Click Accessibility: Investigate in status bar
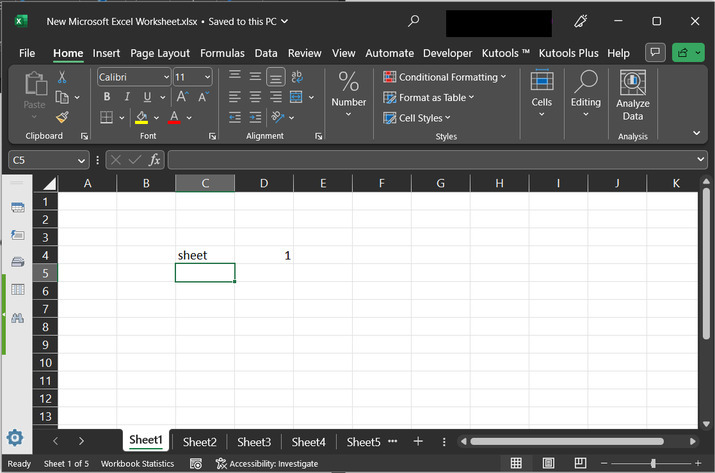 [267, 464]
